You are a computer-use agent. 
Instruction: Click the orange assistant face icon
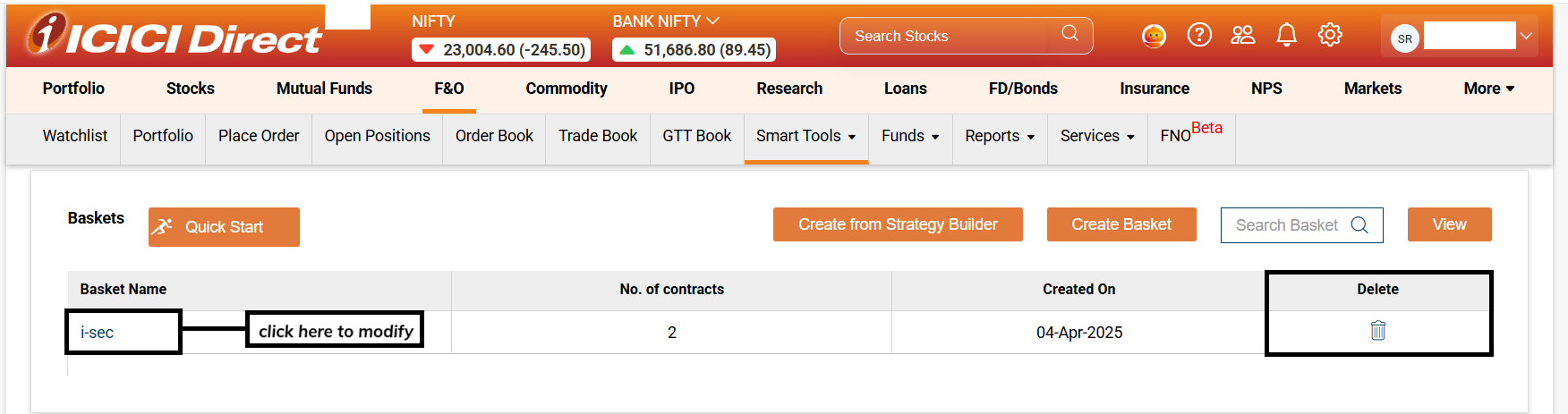pyautogui.click(x=1154, y=36)
